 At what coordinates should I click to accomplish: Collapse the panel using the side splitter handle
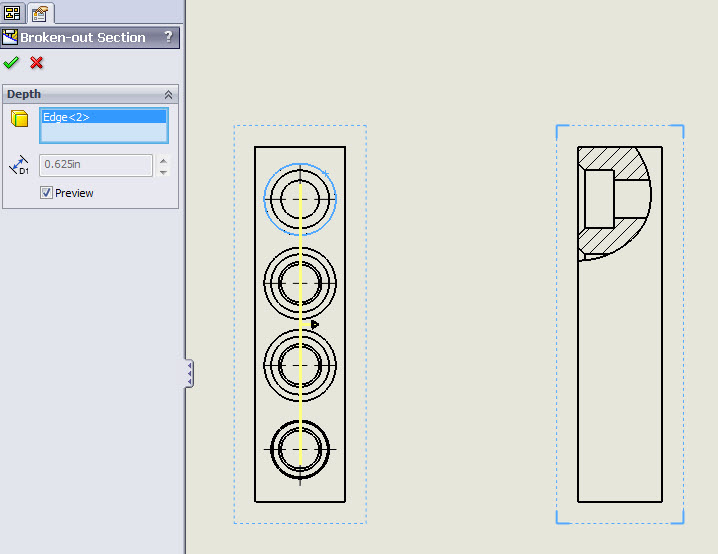pos(190,374)
